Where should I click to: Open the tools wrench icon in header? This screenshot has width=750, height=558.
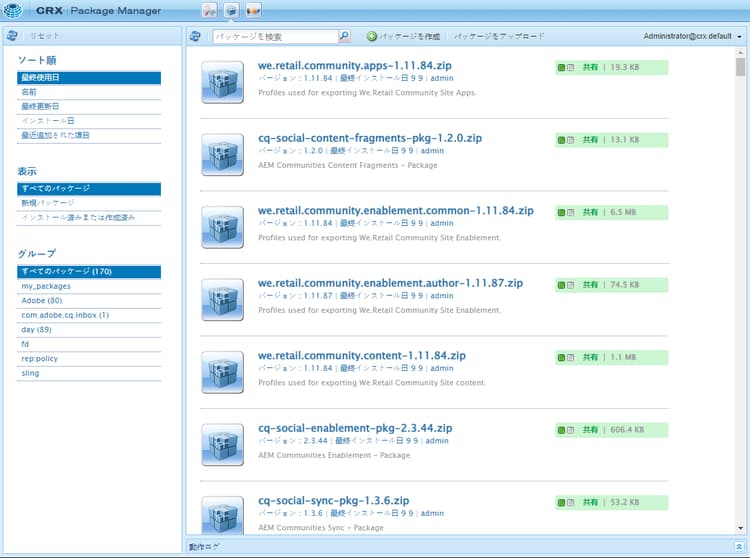pyautogui.click(x=209, y=10)
